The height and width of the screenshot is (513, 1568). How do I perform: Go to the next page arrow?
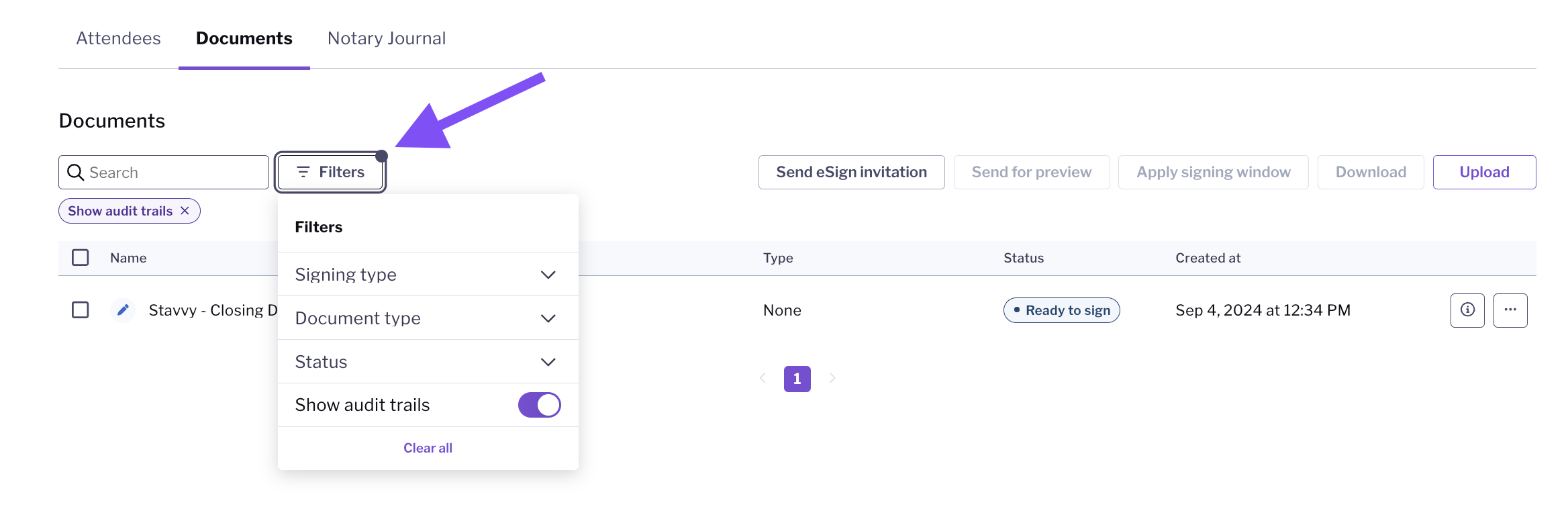832,379
